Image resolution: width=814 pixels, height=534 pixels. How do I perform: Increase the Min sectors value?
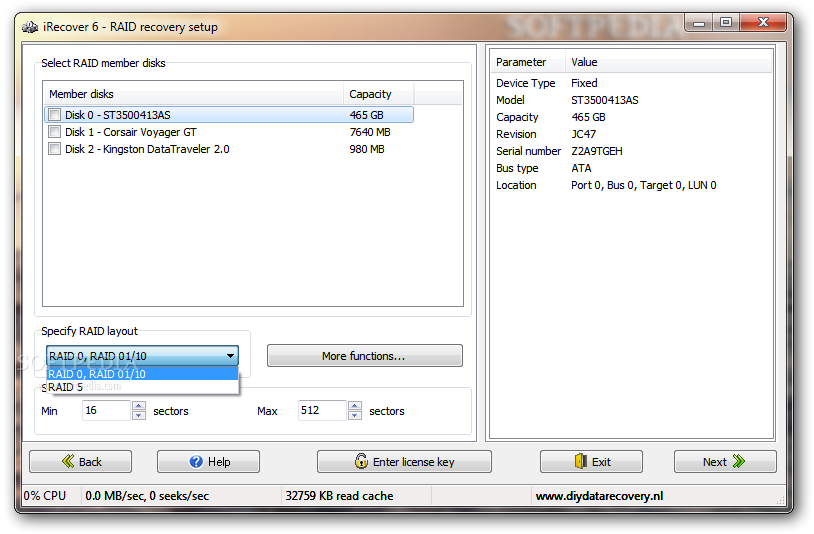[x=139, y=406]
